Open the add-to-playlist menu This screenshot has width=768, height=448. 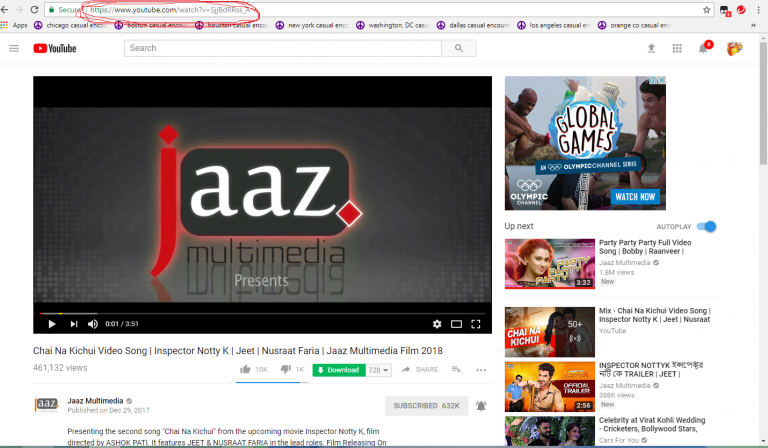(x=456, y=370)
